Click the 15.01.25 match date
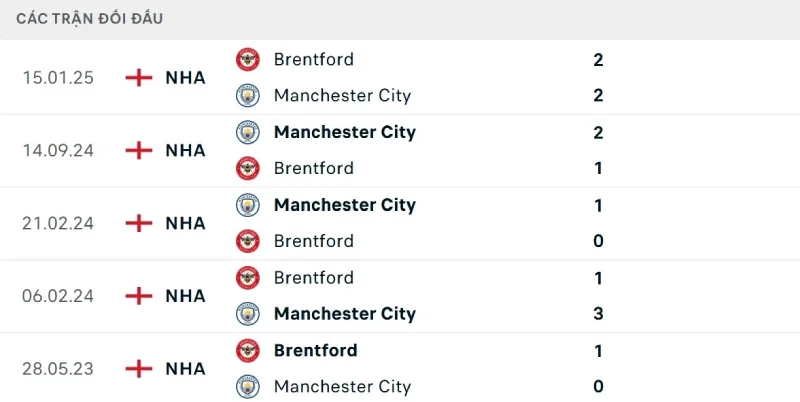 [x=58, y=78]
